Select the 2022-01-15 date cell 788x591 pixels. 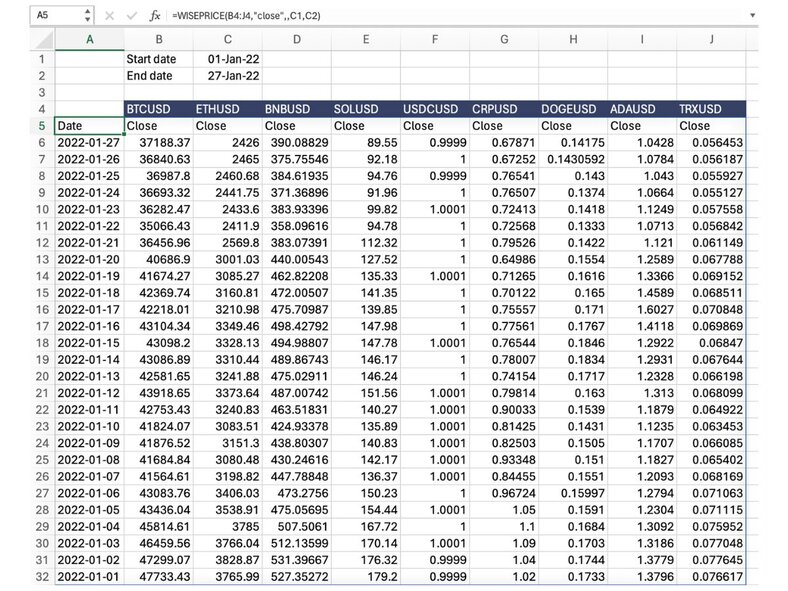89,342
